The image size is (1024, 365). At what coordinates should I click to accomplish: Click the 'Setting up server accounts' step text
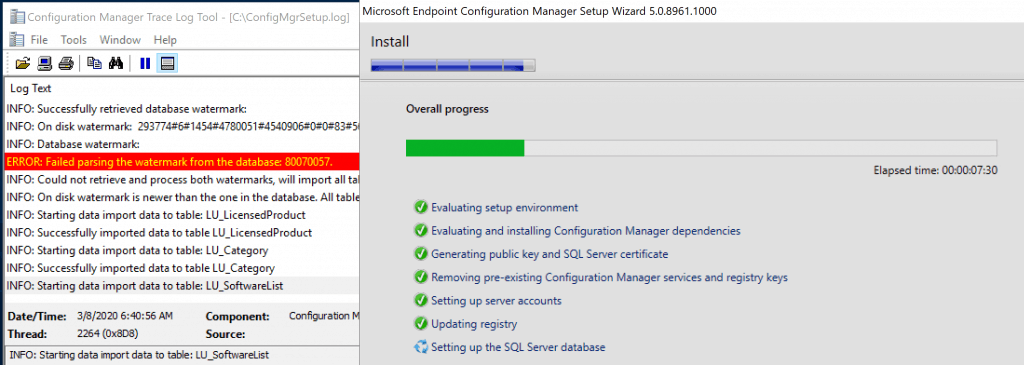pyautogui.click(x=496, y=300)
